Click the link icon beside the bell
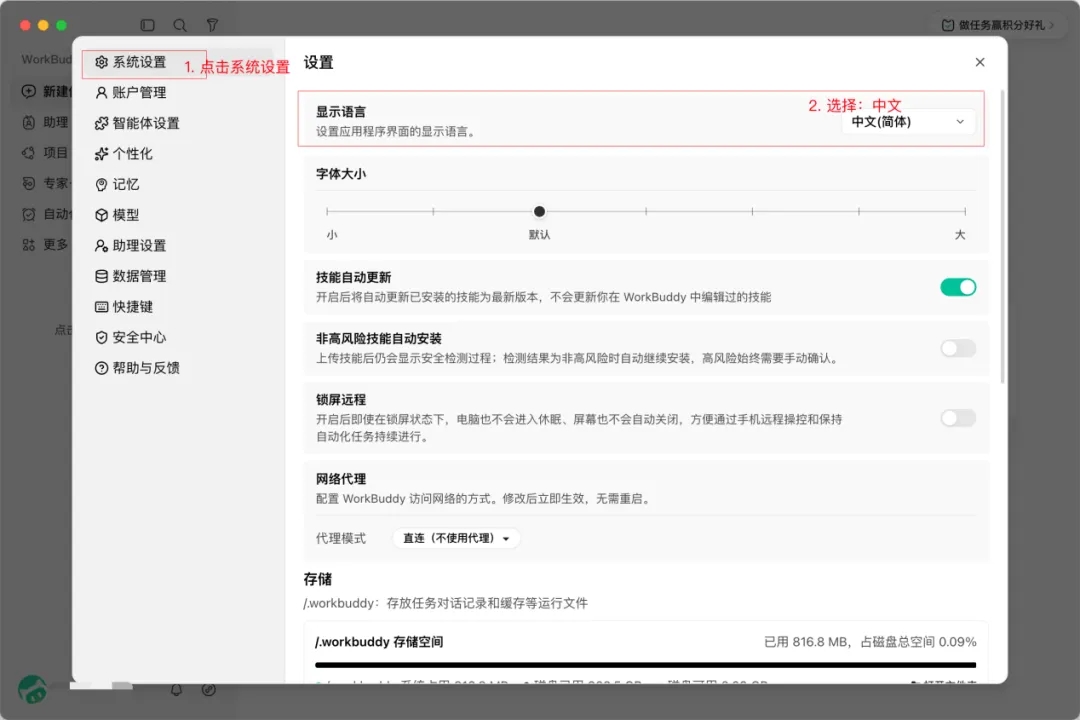The width and height of the screenshot is (1080, 720). [209, 690]
